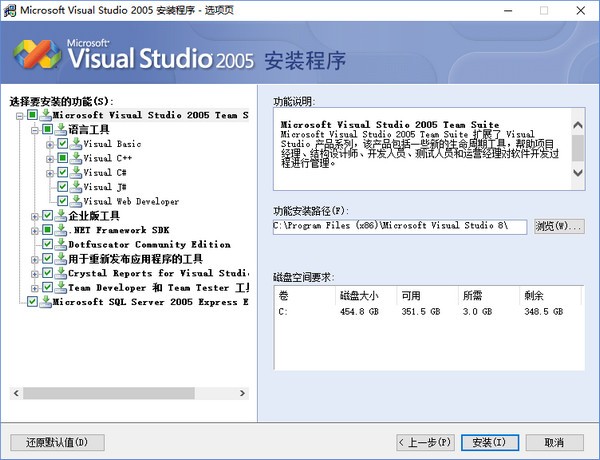Click install icon next to Visual C#
600x460 pixels.
click(x=76, y=172)
